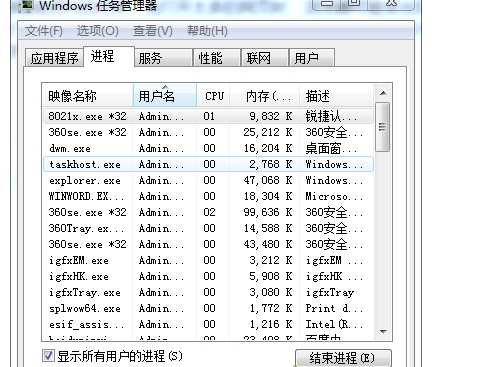Select the igfxEM.exe process
The height and width of the screenshot is (367, 481).
(208, 260)
